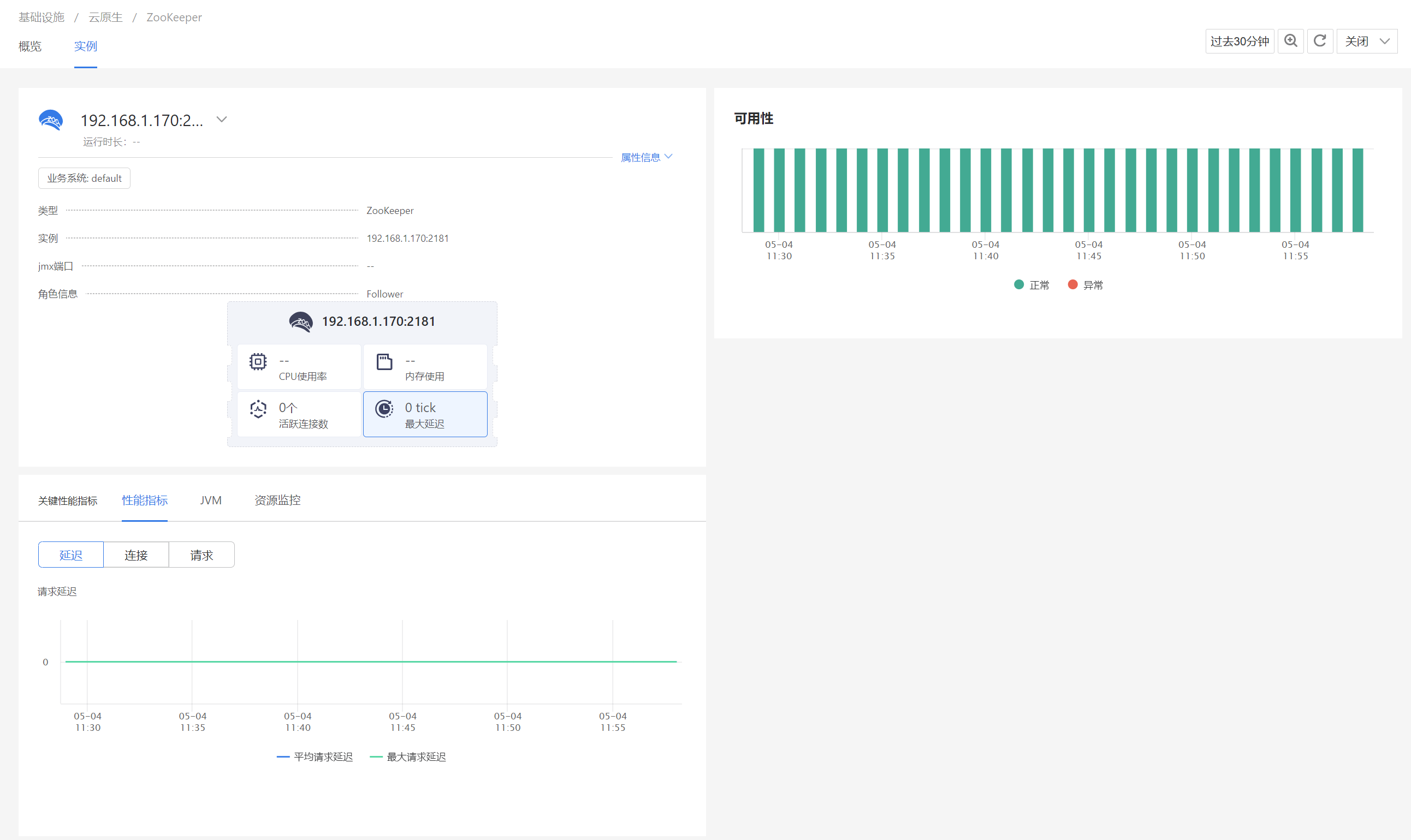Screen dimensions: 1411x840
Task: Select the 请求 segment button
Action: [201, 555]
